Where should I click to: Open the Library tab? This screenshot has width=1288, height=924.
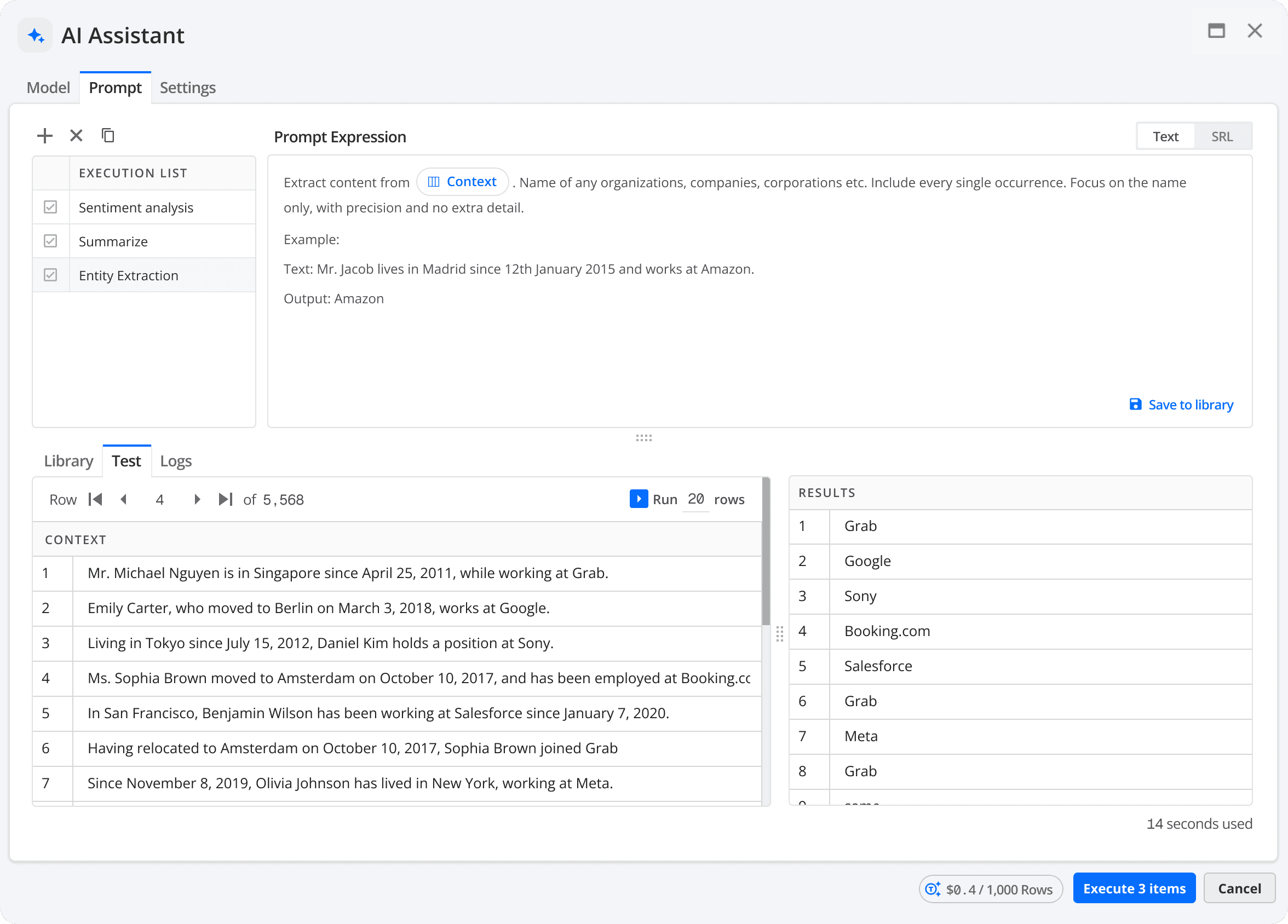[x=68, y=461]
